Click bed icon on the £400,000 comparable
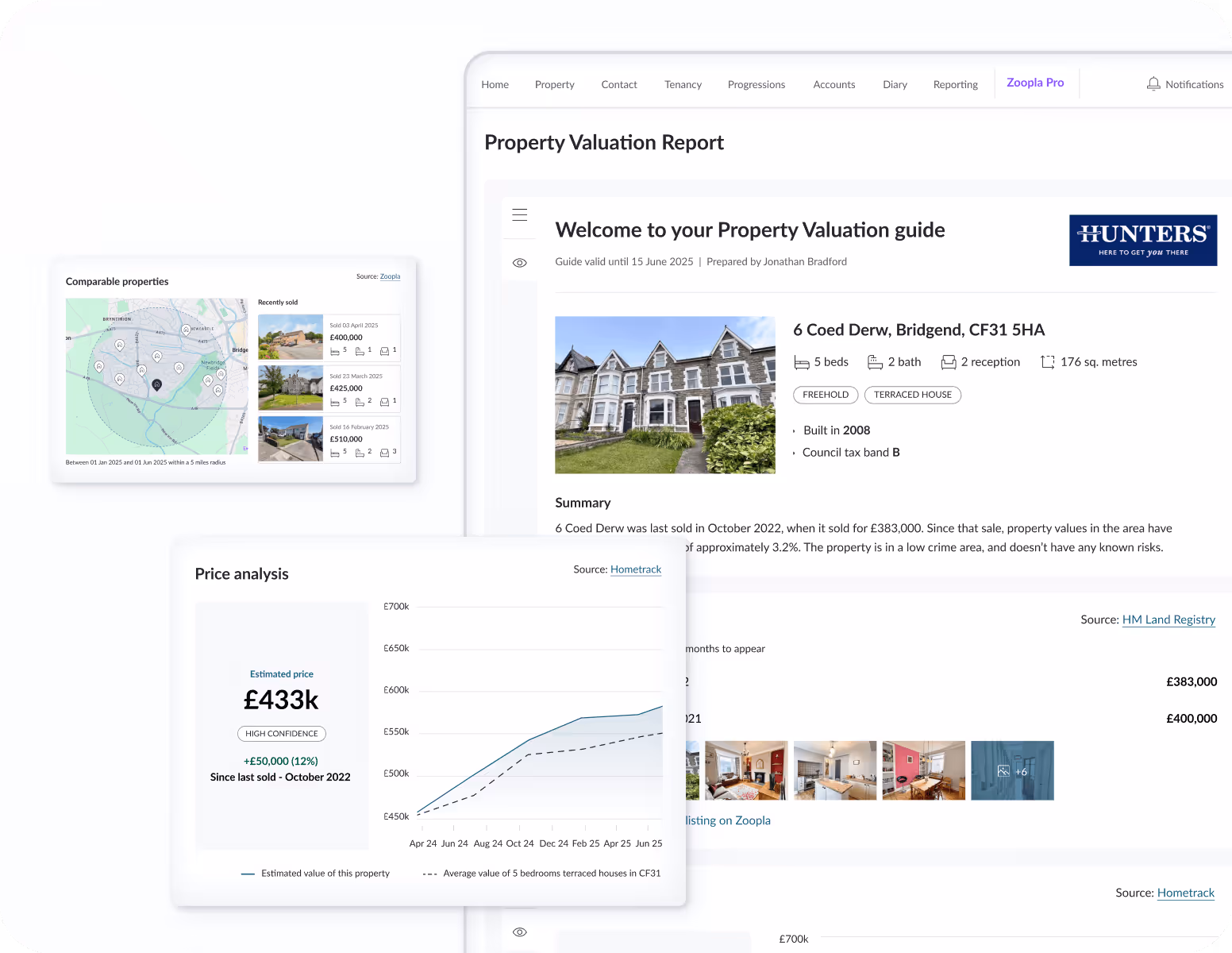Viewport: 1232px width, 953px height. tap(335, 351)
